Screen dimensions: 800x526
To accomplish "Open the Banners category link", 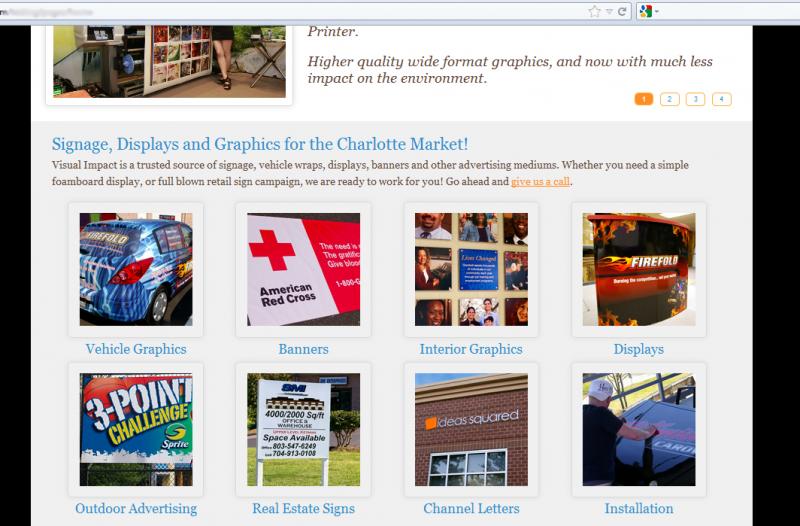I will pos(303,349).
